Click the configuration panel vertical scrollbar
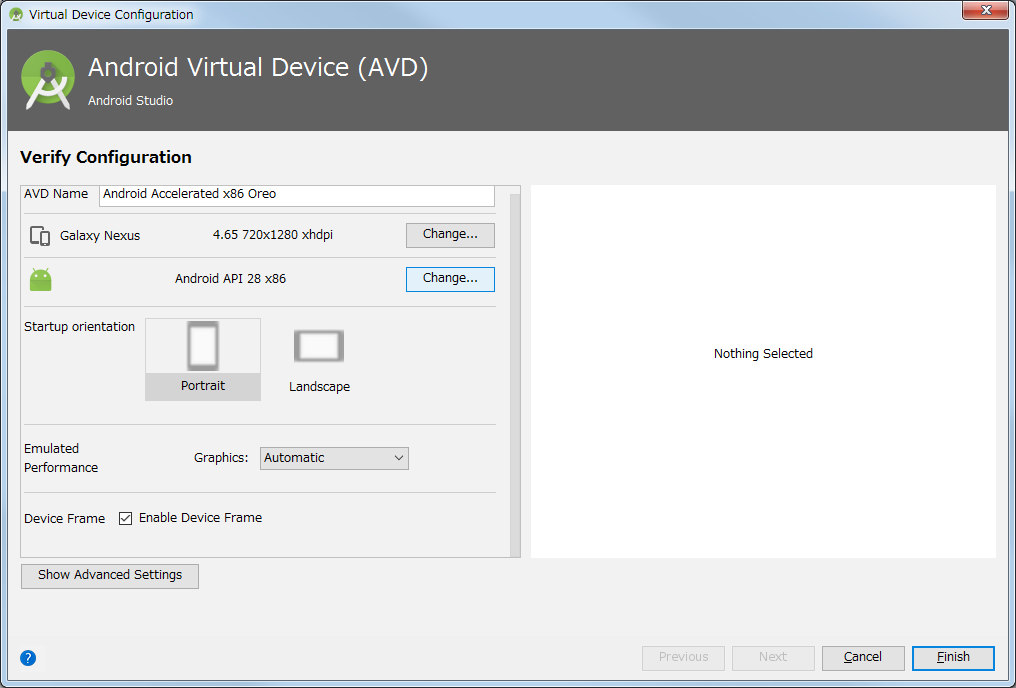 (515, 374)
